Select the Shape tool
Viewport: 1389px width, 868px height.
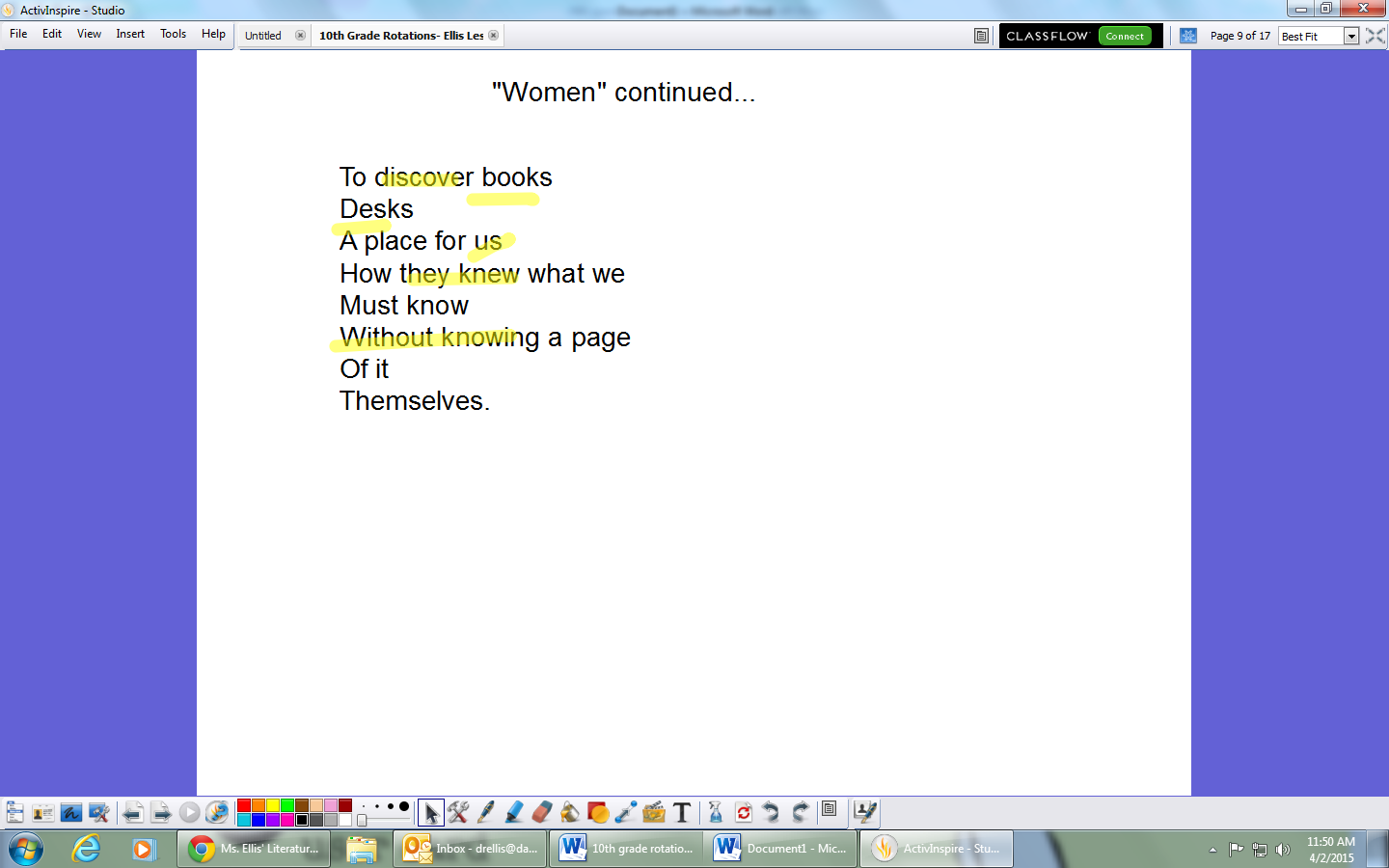pos(598,813)
